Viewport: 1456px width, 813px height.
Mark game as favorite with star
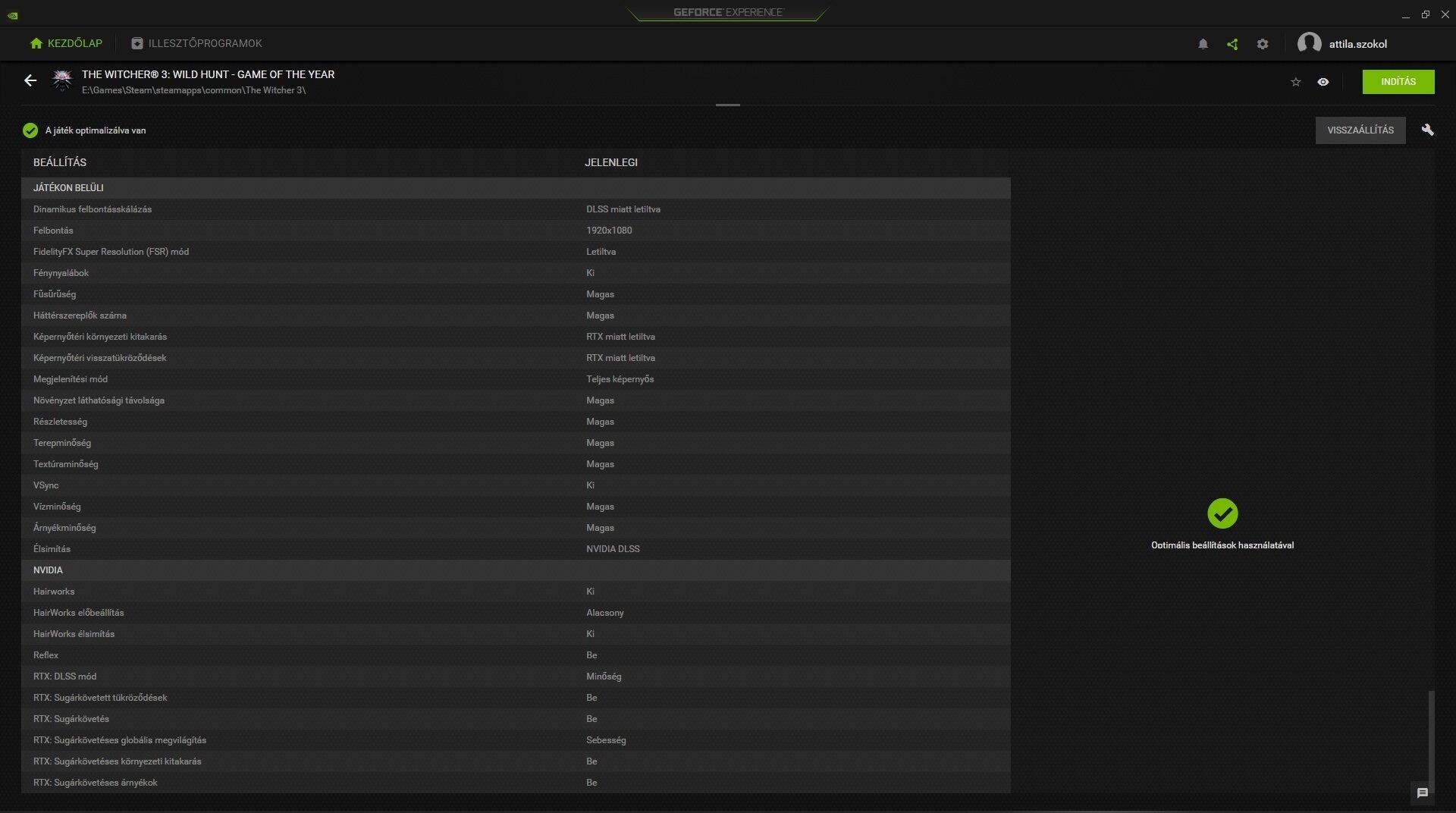pyautogui.click(x=1295, y=82)
